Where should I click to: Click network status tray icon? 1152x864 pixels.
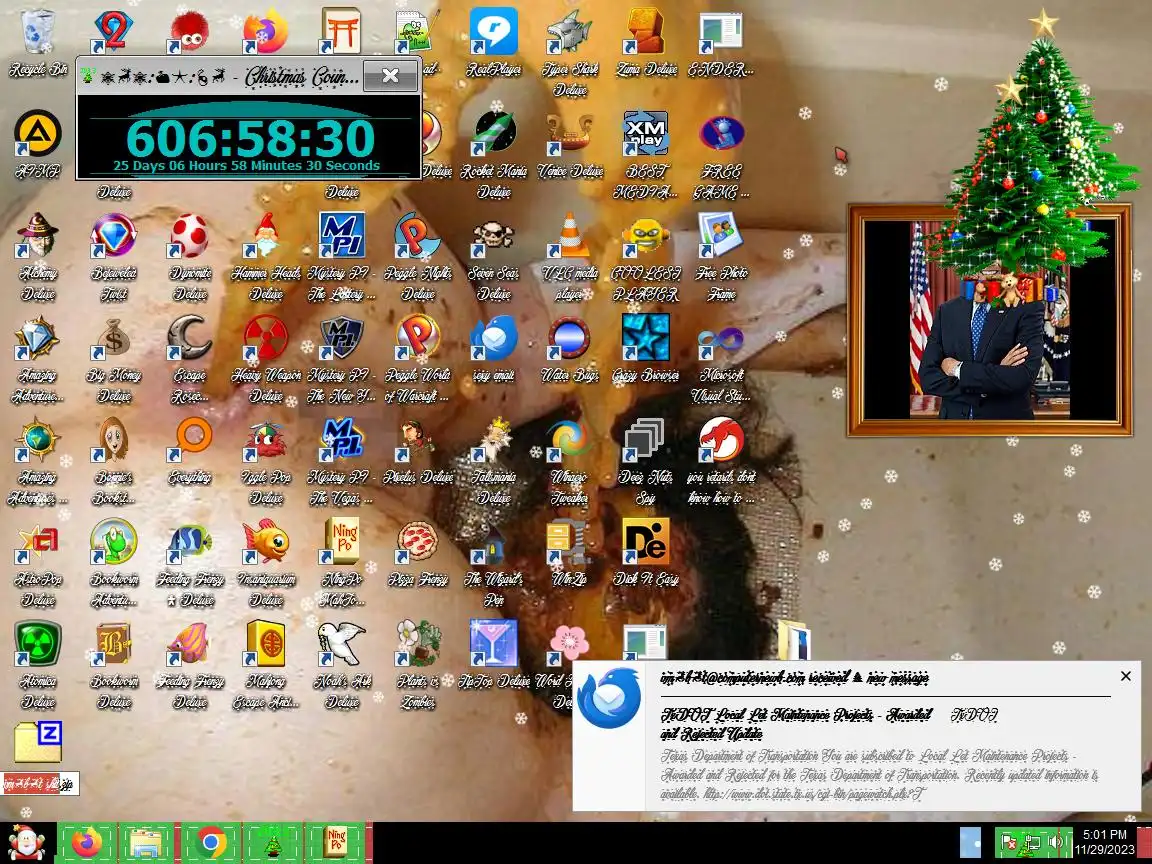(1033, 843)
